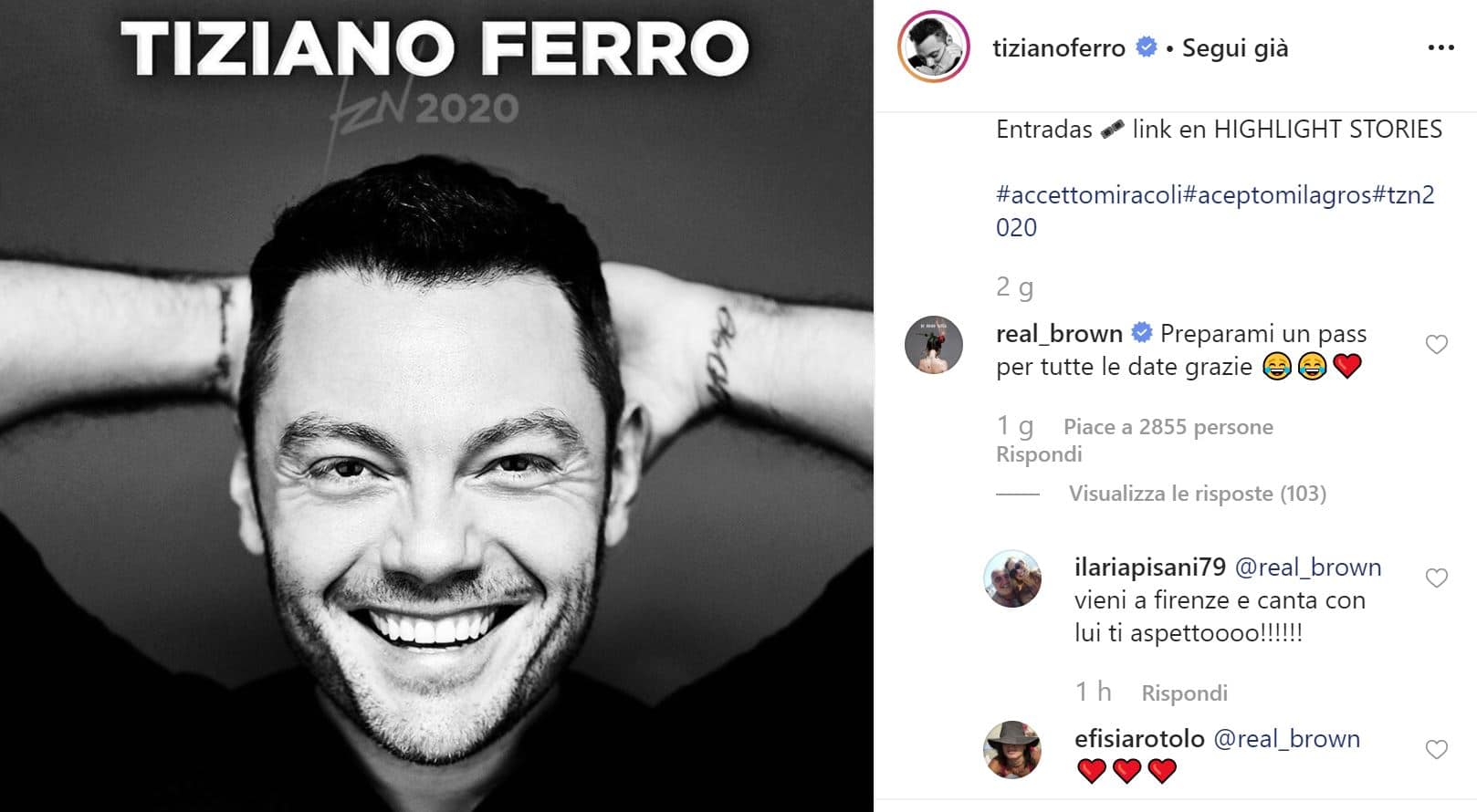Open the #accettomiracoli hashtag
This screenshot has height=812, width=1477.
click(1088, 194)
